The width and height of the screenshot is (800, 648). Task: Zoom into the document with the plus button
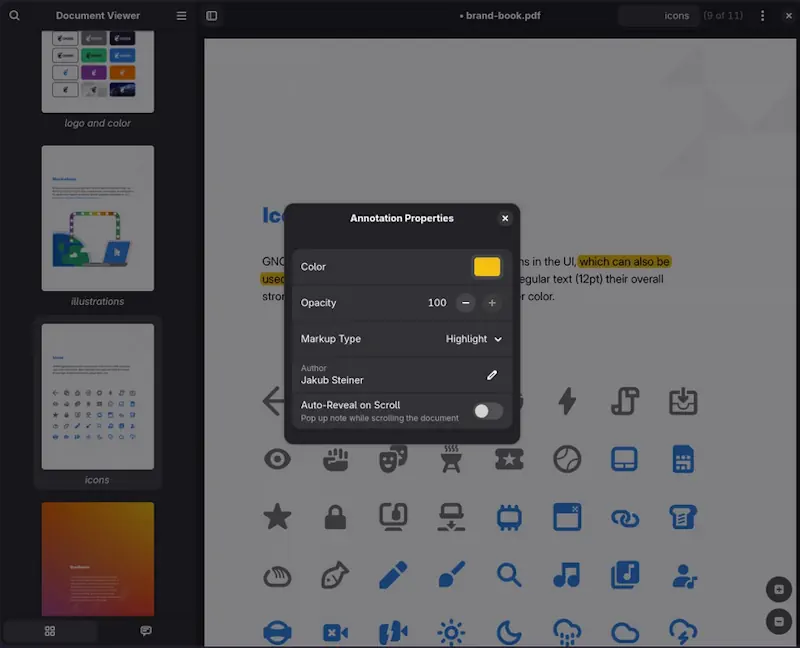pos(778,589)
